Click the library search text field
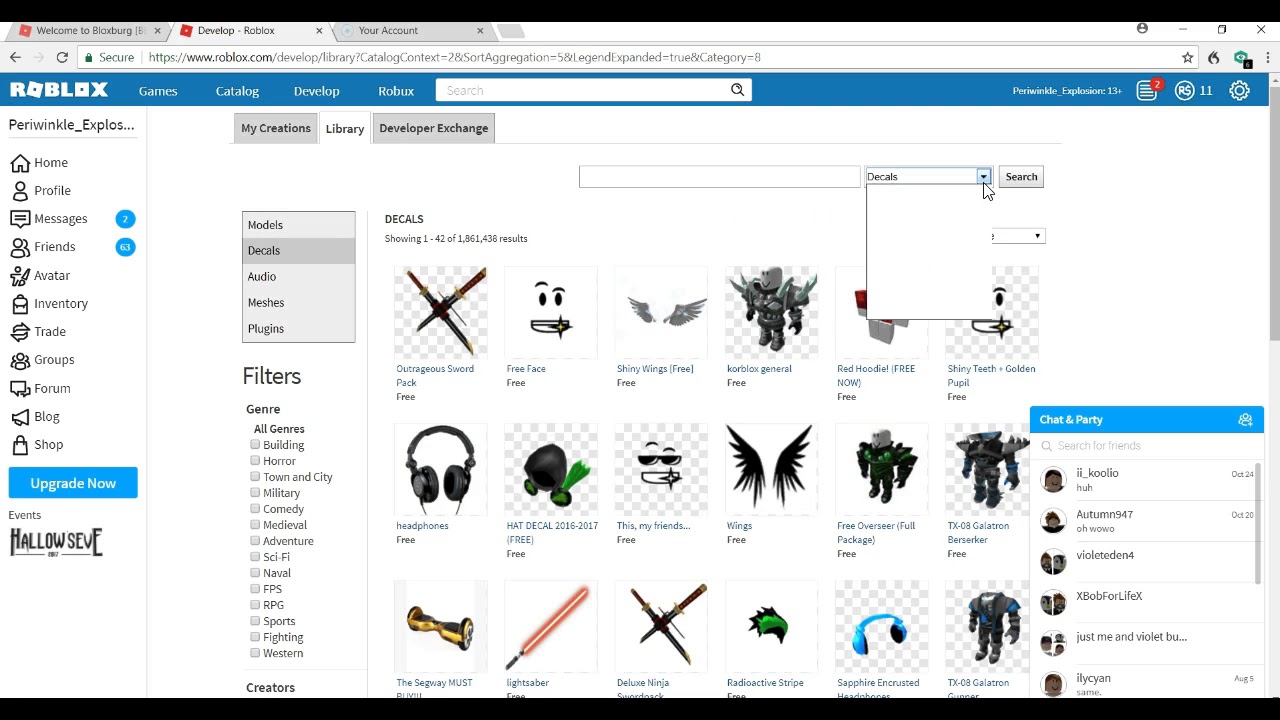Image resolution: width=1280 pixels, height=720 pixels. (x=720, y=177)
